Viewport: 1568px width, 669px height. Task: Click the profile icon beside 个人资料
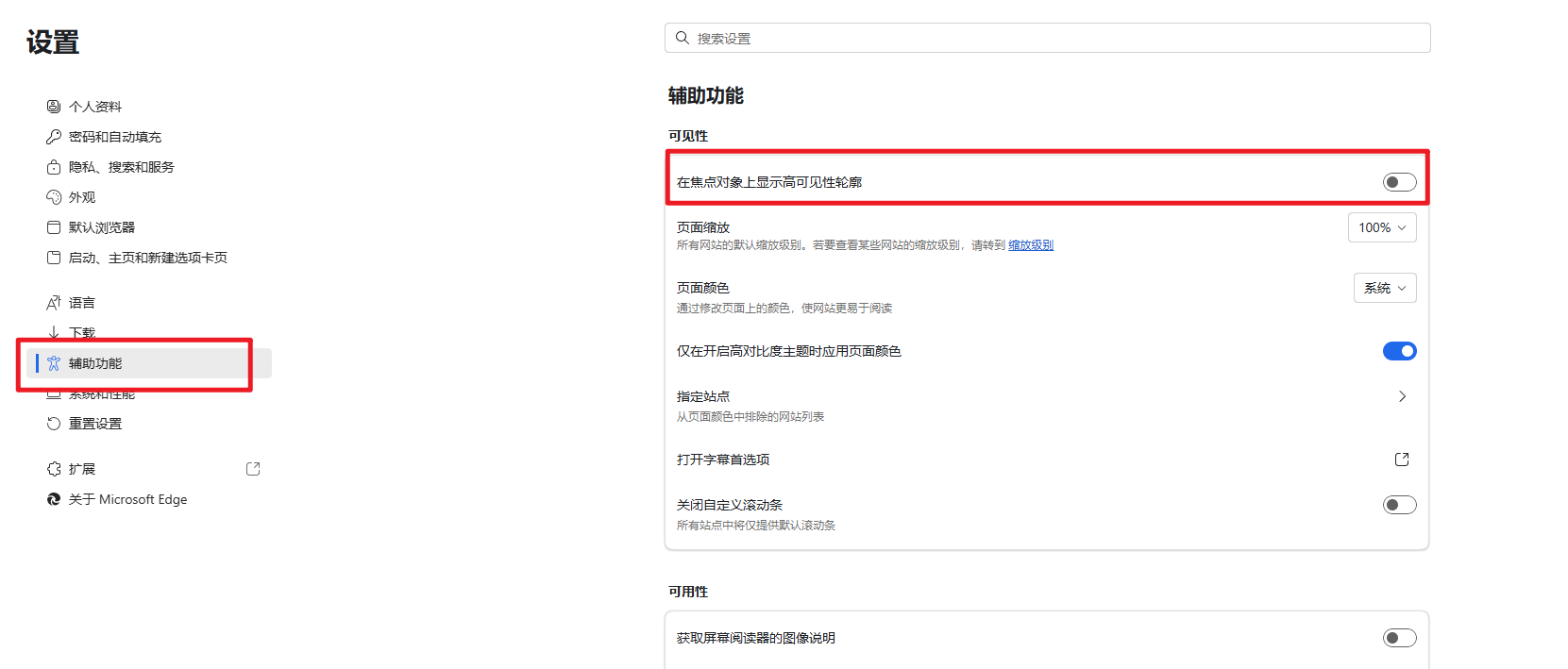click(54, 107)
